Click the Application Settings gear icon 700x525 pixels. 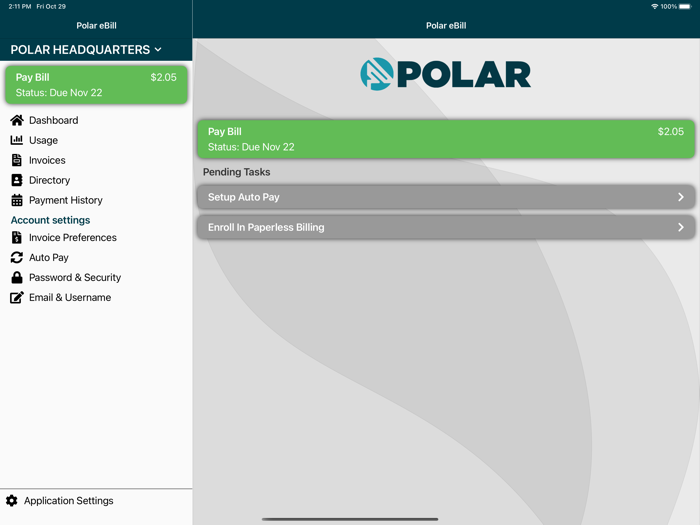pyautogui.click(x=12, y=501)
